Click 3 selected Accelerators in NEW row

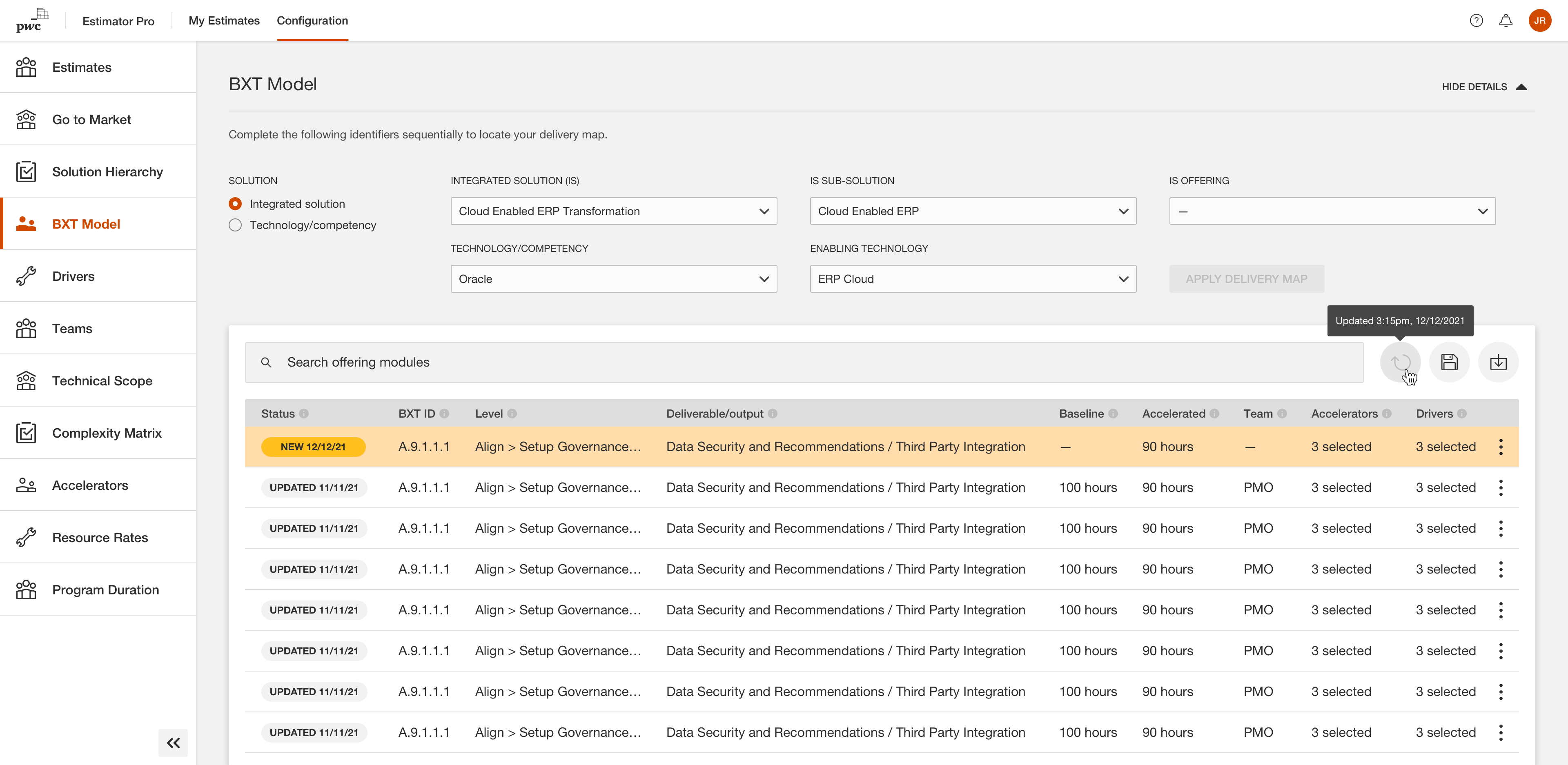pos(1341,447)
